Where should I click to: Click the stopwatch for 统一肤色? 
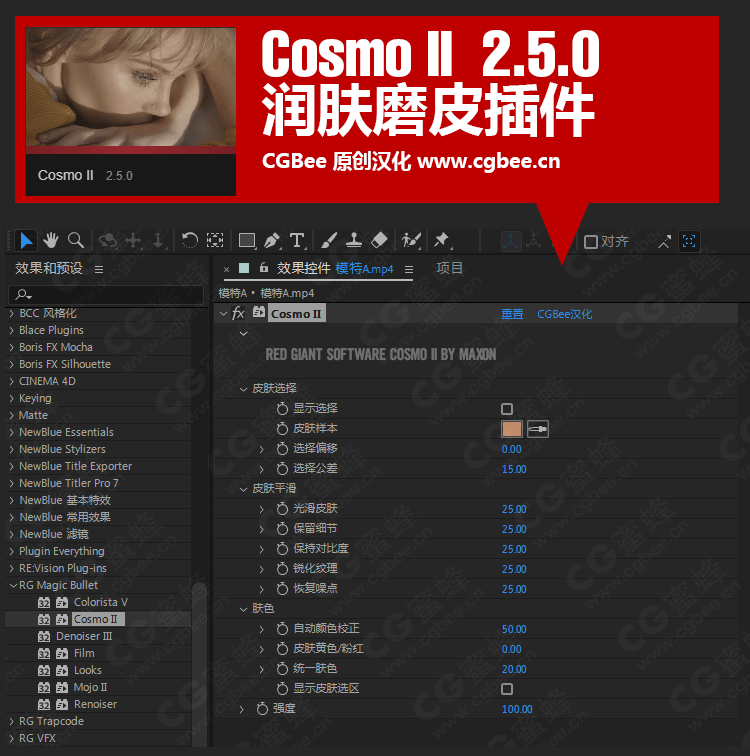click(282, 669)
